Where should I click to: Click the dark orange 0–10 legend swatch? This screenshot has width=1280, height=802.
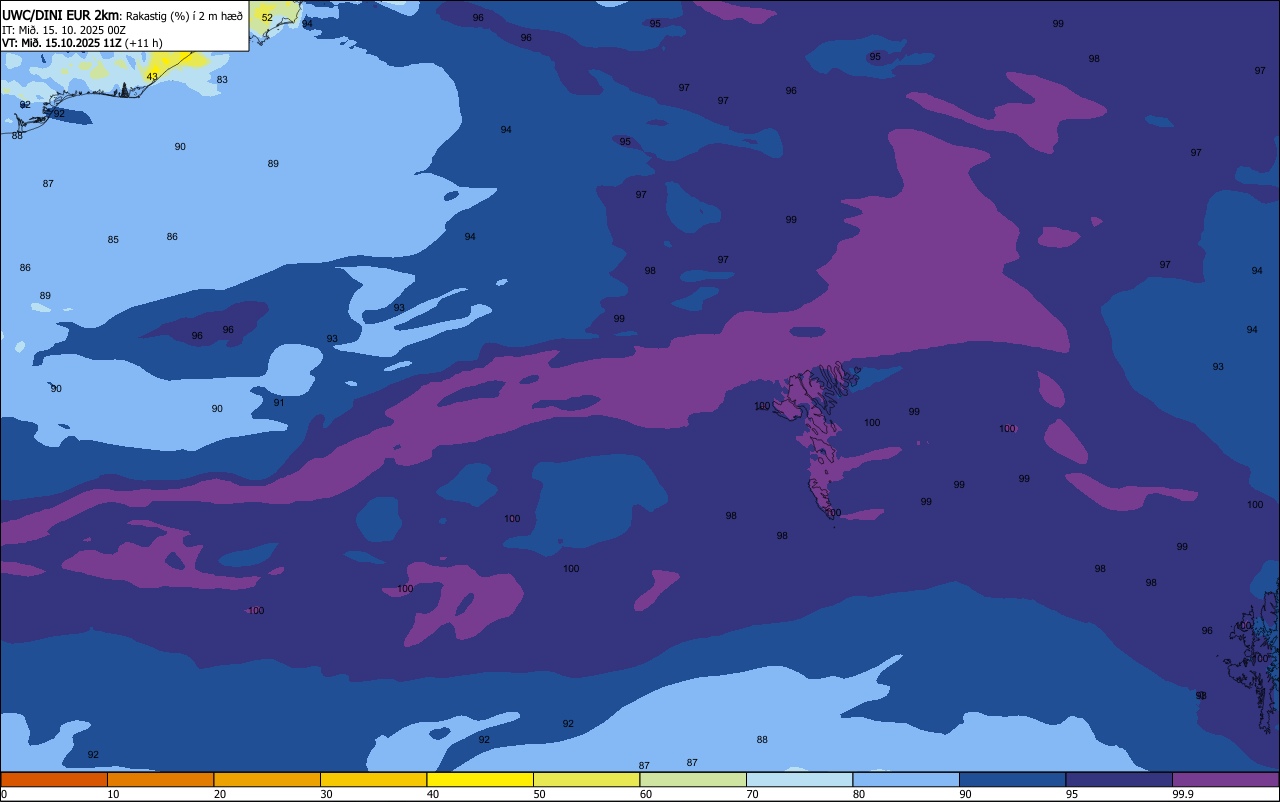coord(54,779)
